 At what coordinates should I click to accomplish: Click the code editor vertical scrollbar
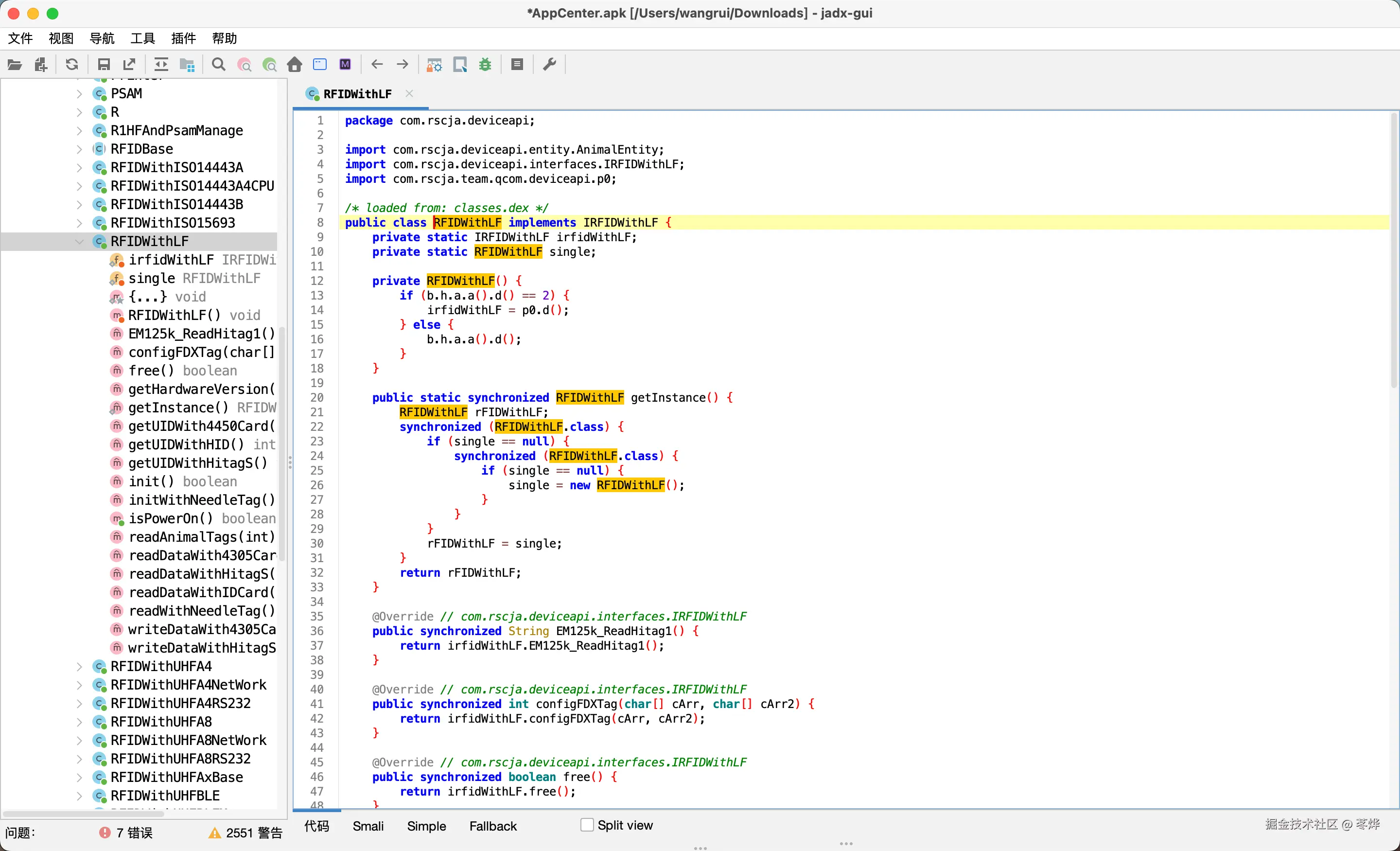tap(1393, 250)
